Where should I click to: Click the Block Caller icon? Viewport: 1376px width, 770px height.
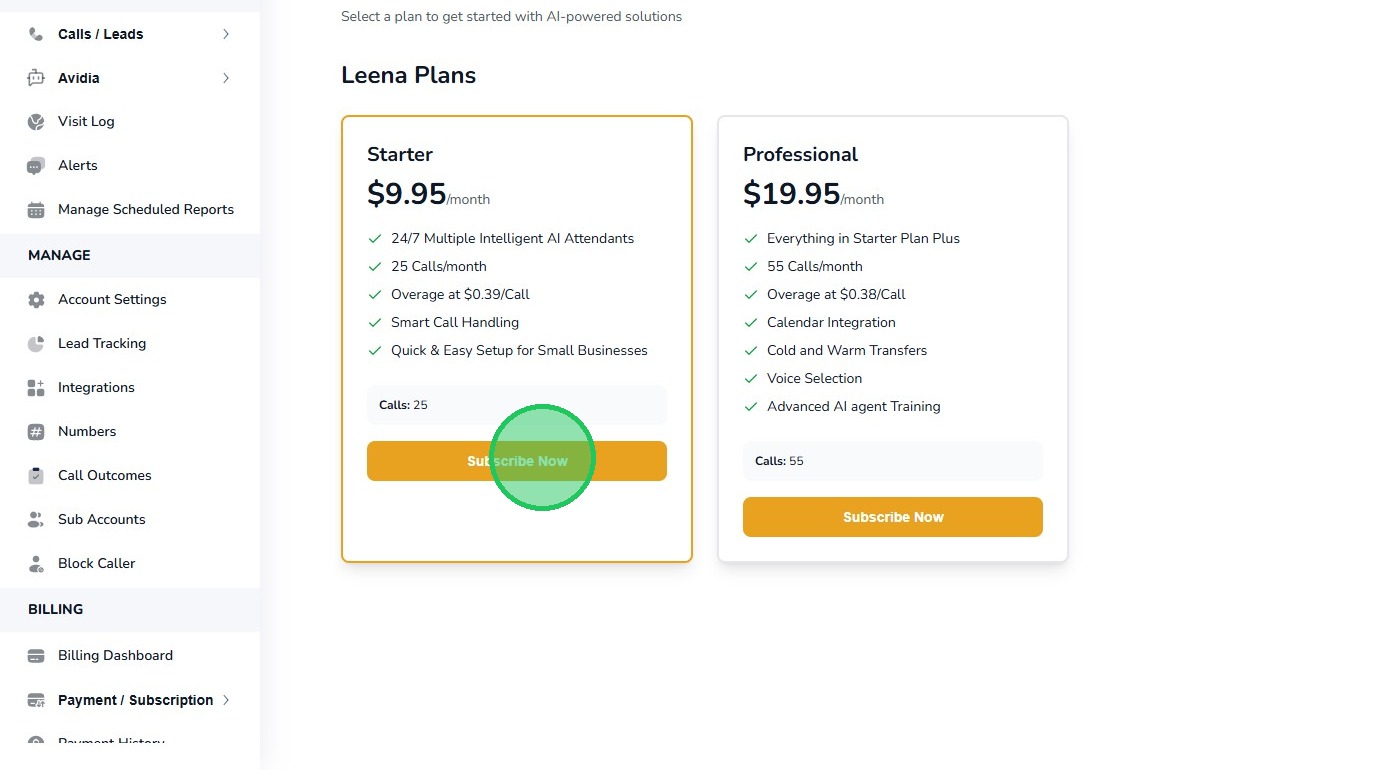point(36,564)
